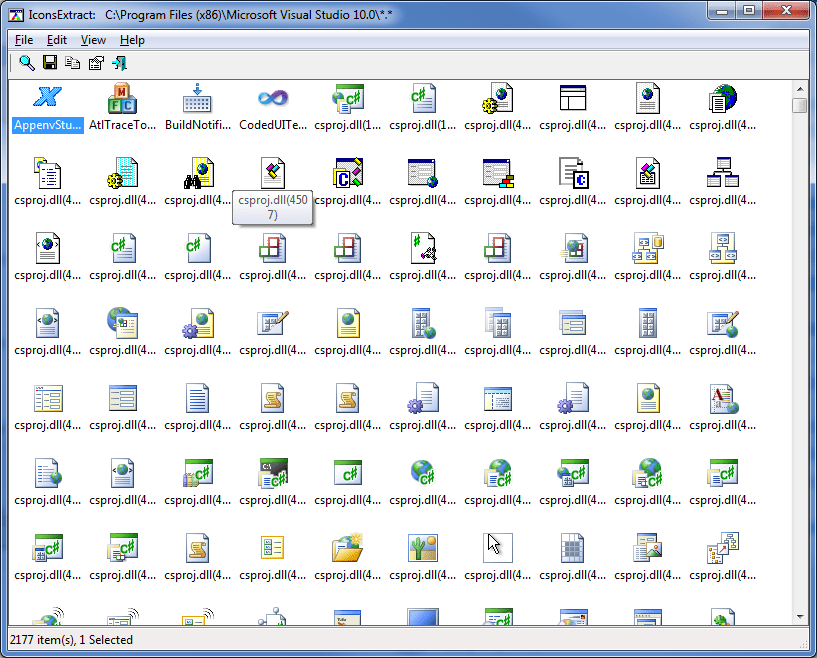Select the document with landscape image icon

(648, 548)
